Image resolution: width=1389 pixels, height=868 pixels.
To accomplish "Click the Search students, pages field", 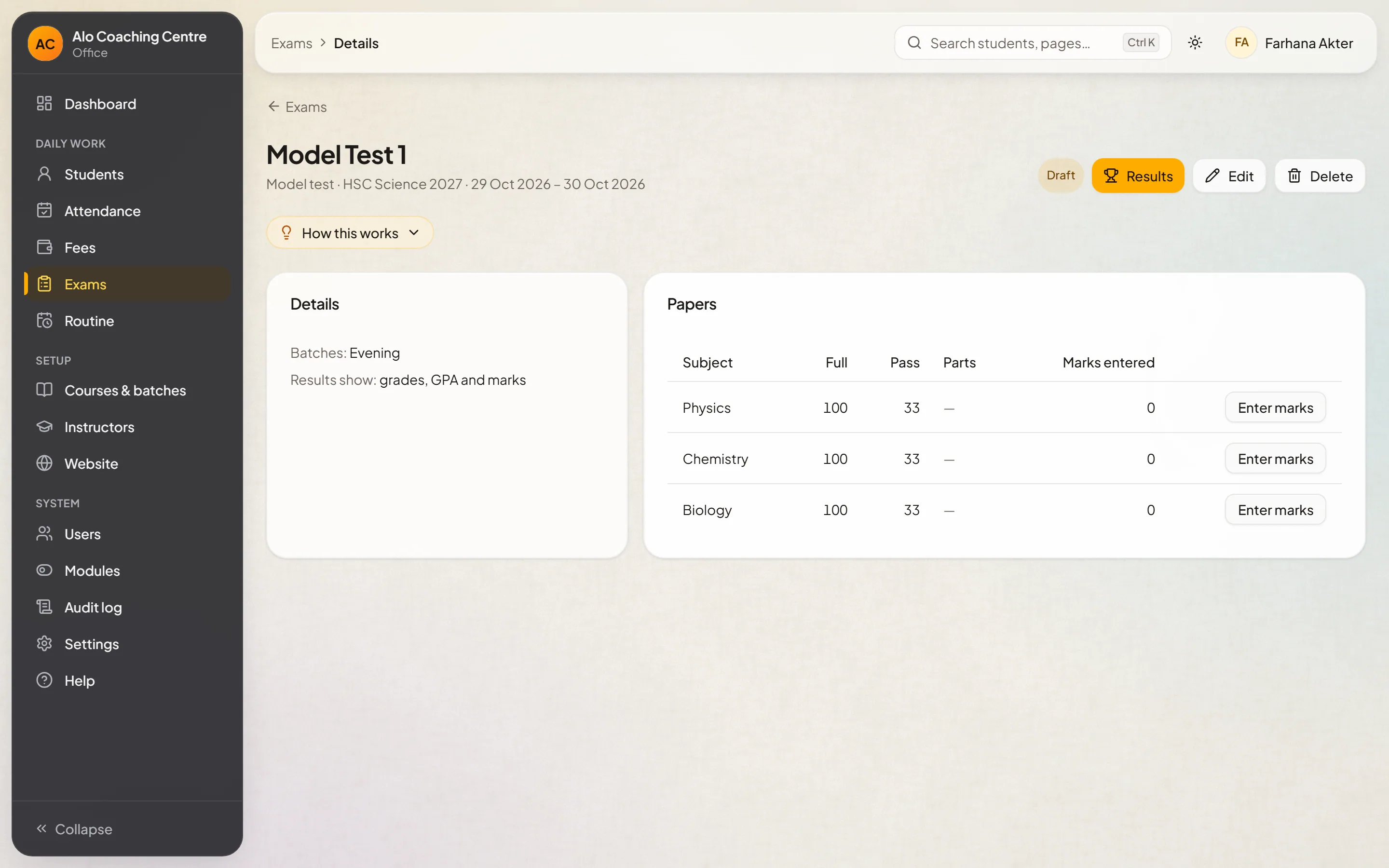I will click(1033, 42).
